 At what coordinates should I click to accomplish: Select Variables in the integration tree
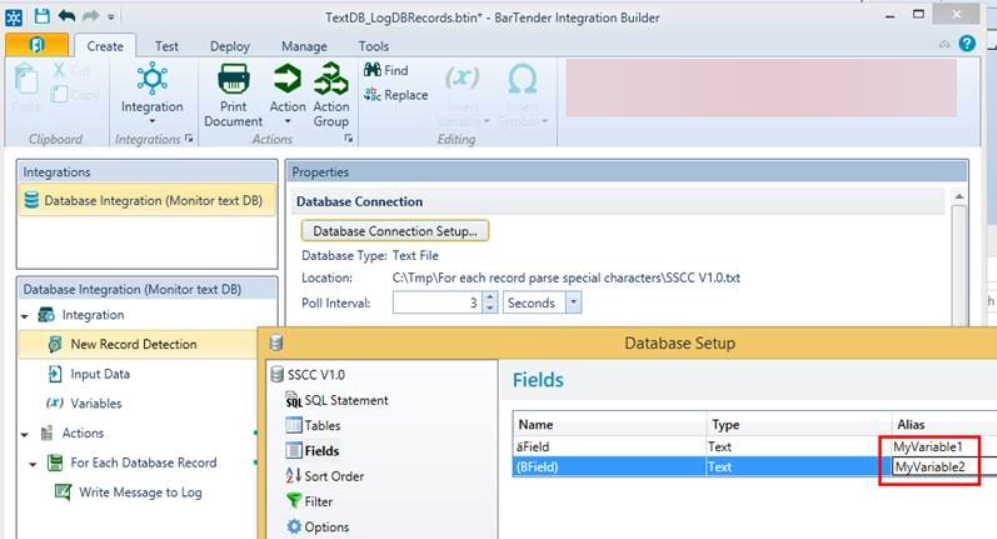(84, 403)
